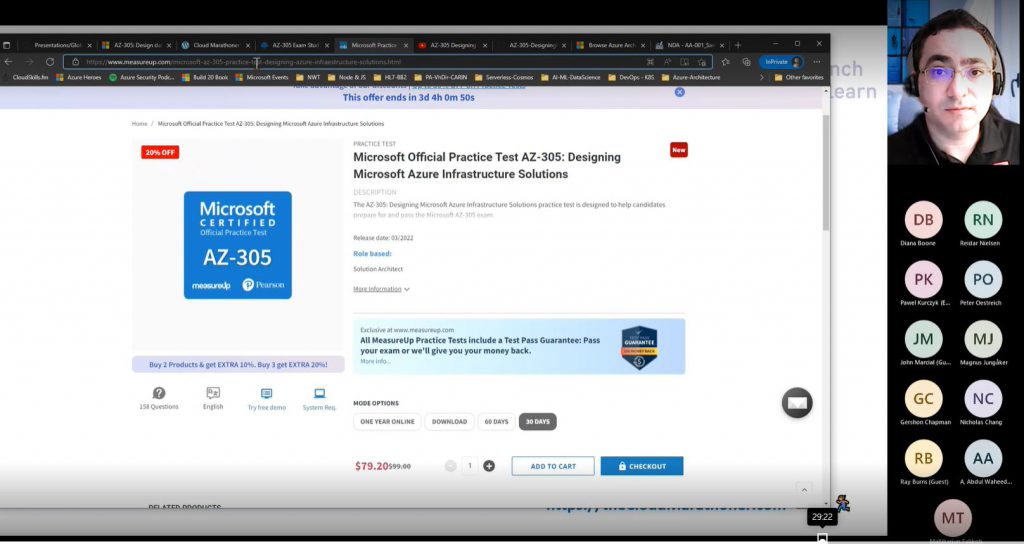Open the Build 20 Book bookmark
The height and width of the screenshot is (544, 1024).
[205, 77]
